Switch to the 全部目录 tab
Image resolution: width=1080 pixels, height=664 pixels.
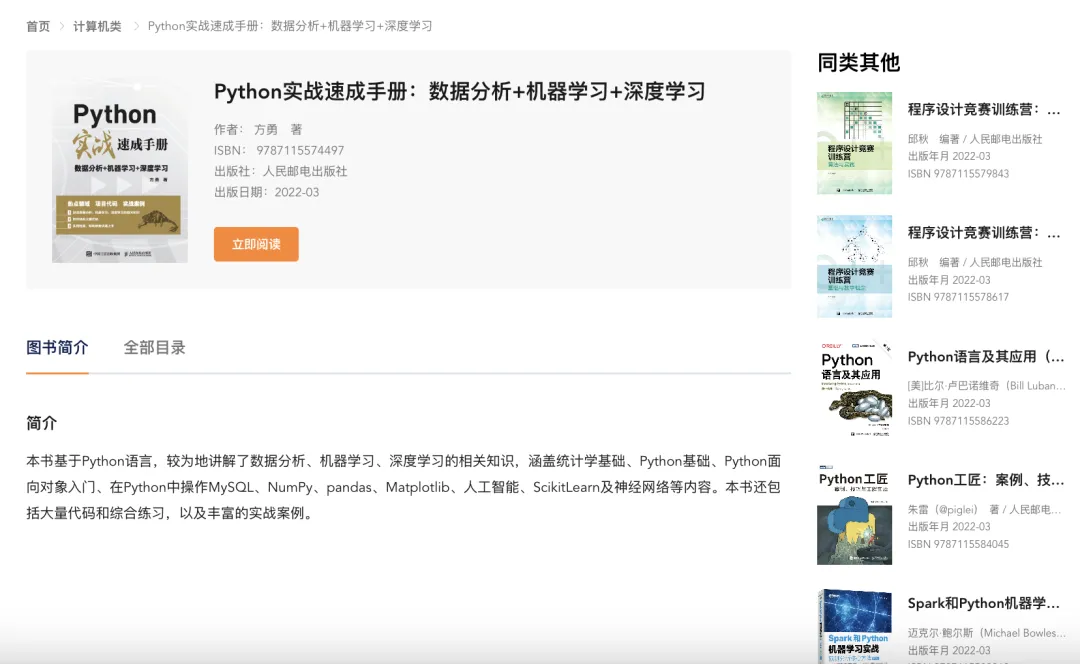click(x=154, y=347)
